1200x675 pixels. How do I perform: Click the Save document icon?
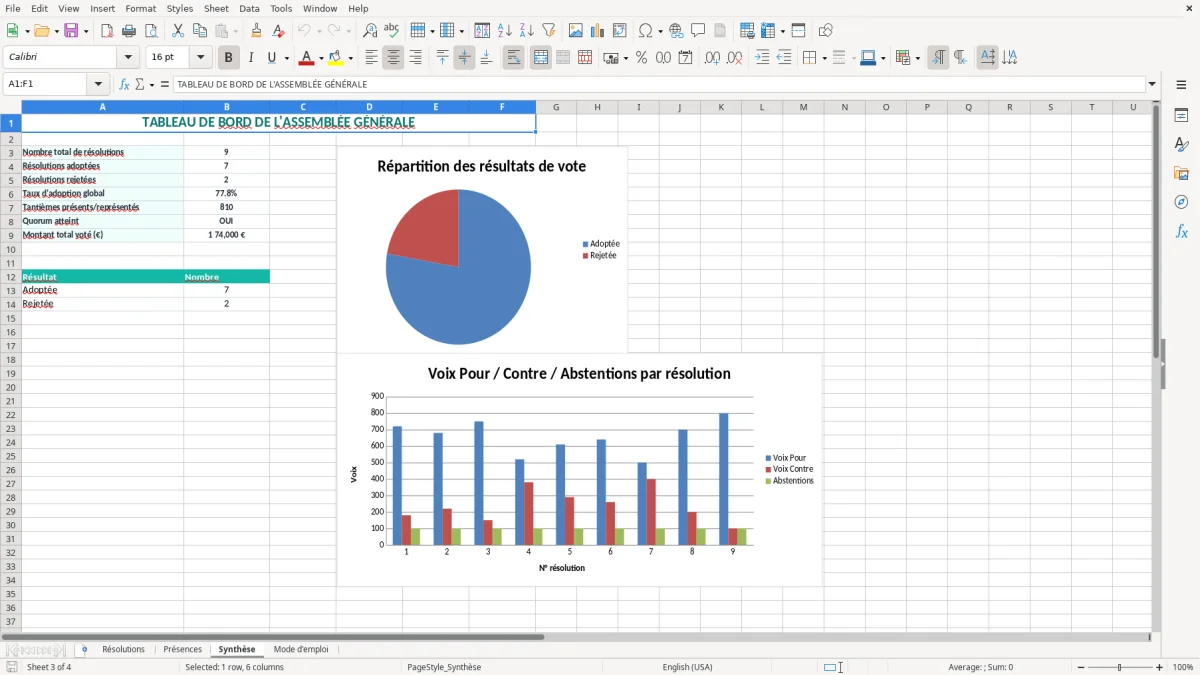click(71, 31)
